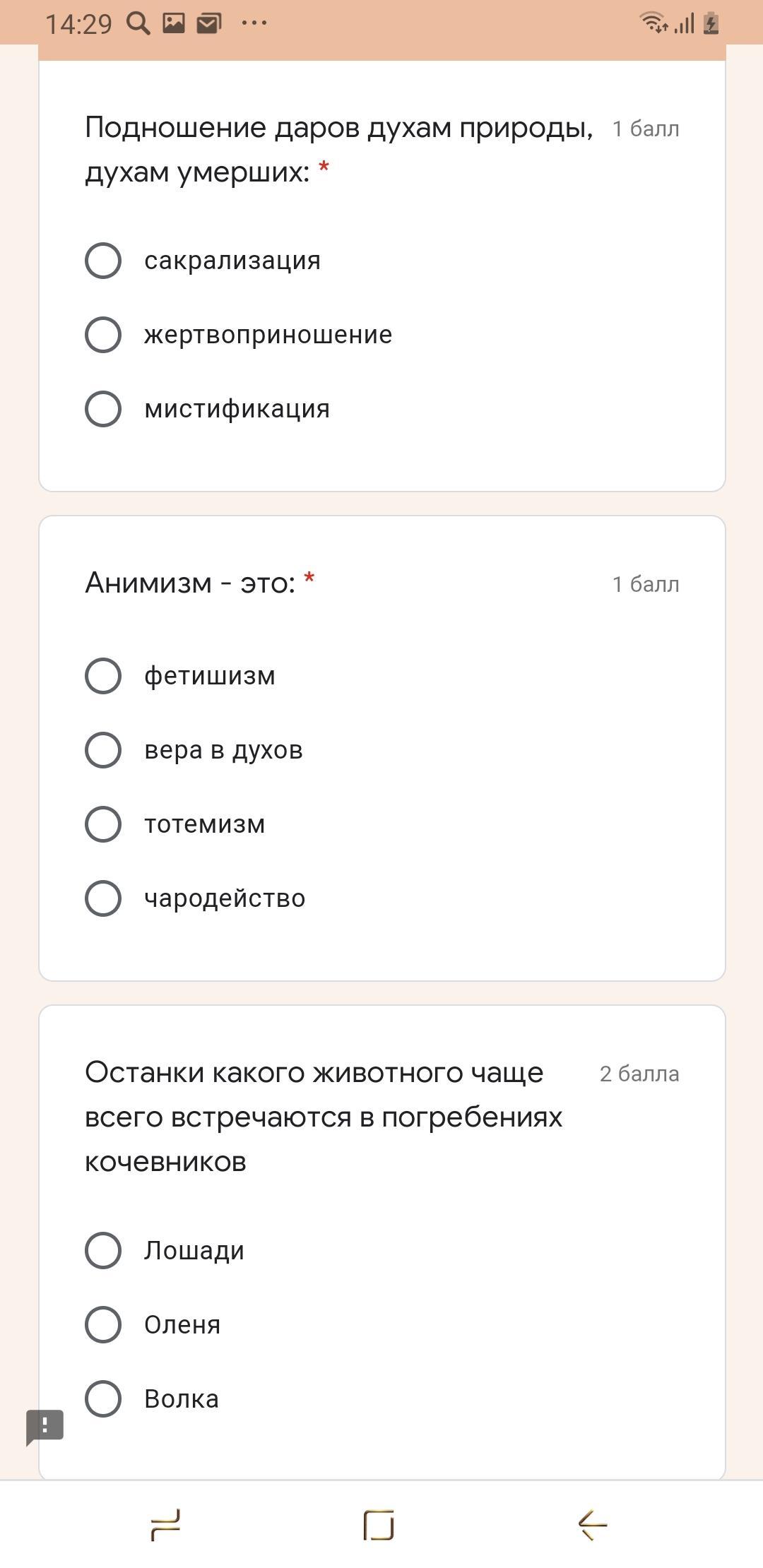Select the 'сакрализация' radio option

[x=103, y=261]
